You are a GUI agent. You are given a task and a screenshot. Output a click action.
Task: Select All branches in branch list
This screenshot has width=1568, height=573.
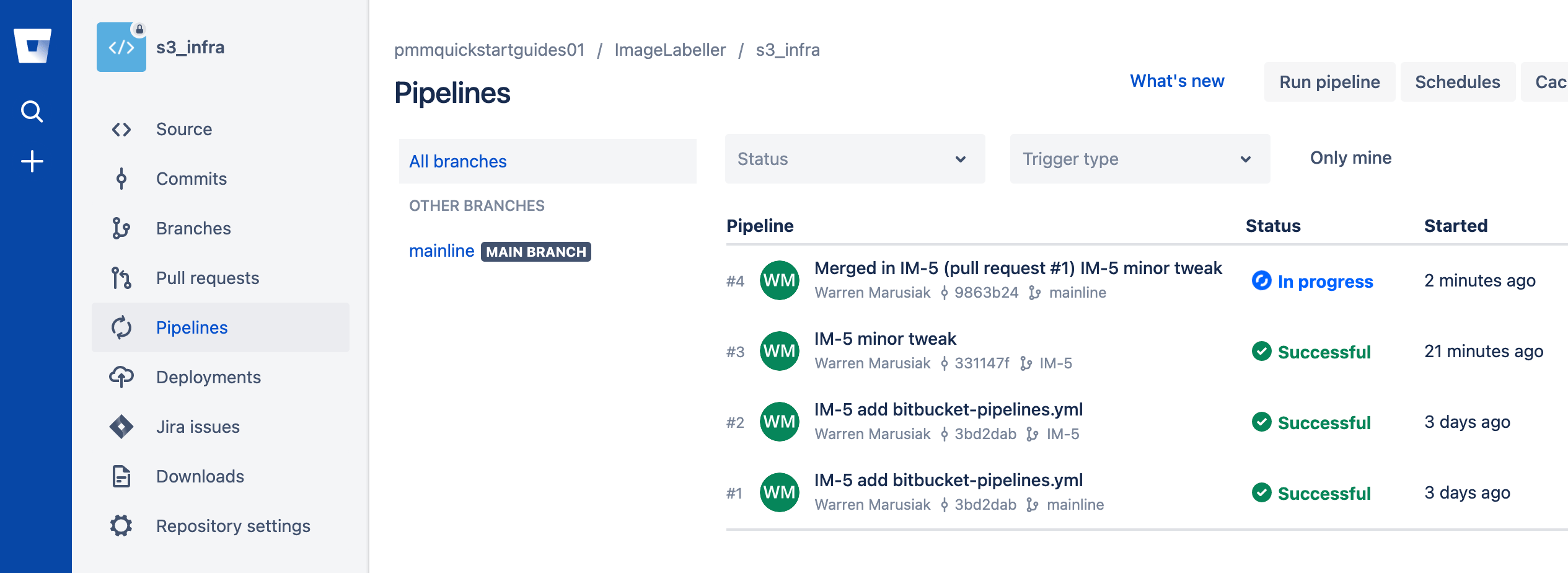click(x=458, y=161)
